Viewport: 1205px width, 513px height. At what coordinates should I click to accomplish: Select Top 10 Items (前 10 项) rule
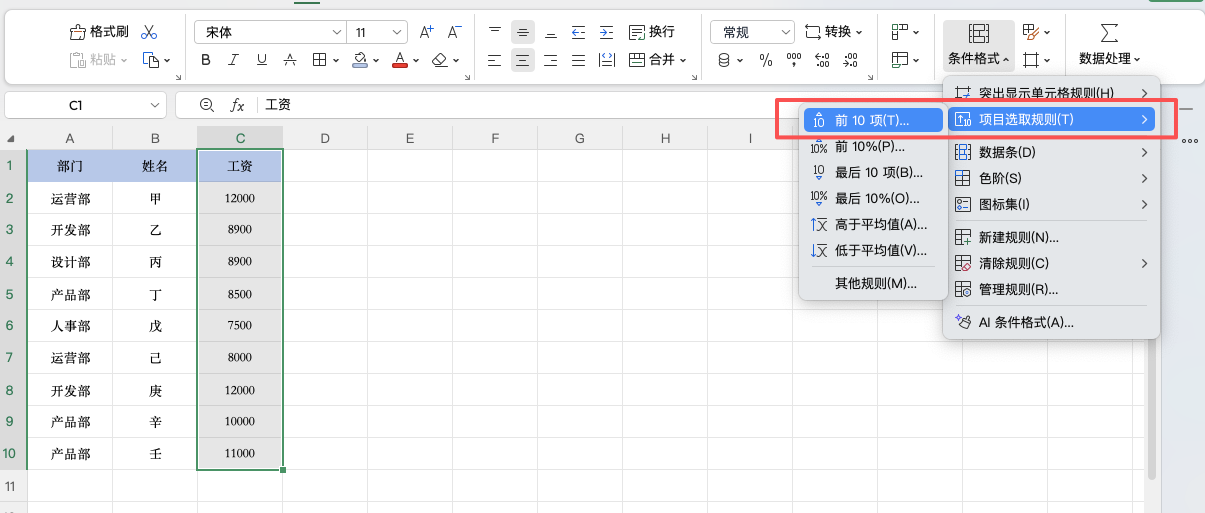(873, 120)
